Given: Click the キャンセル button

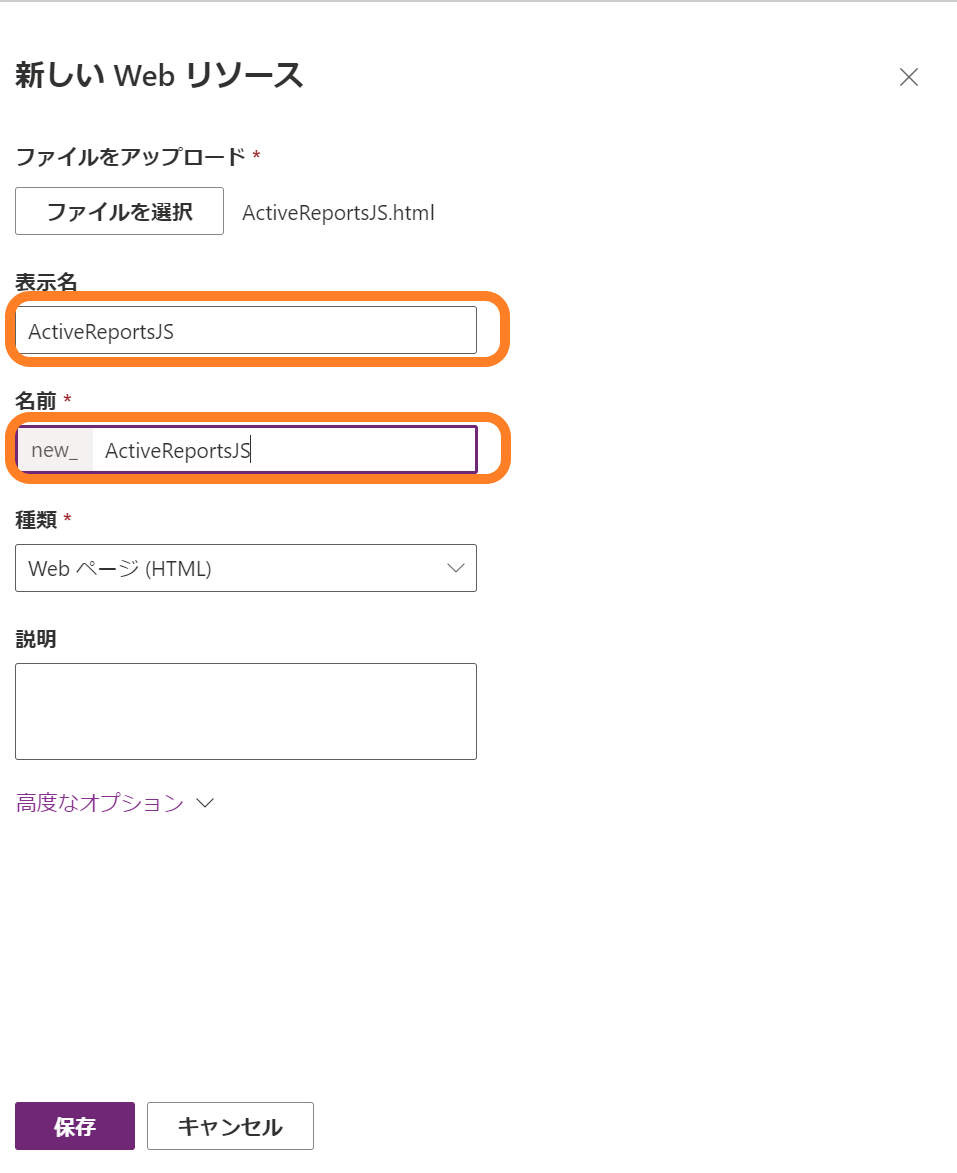Looking at the screenshot, I should tap(230, 1126).
